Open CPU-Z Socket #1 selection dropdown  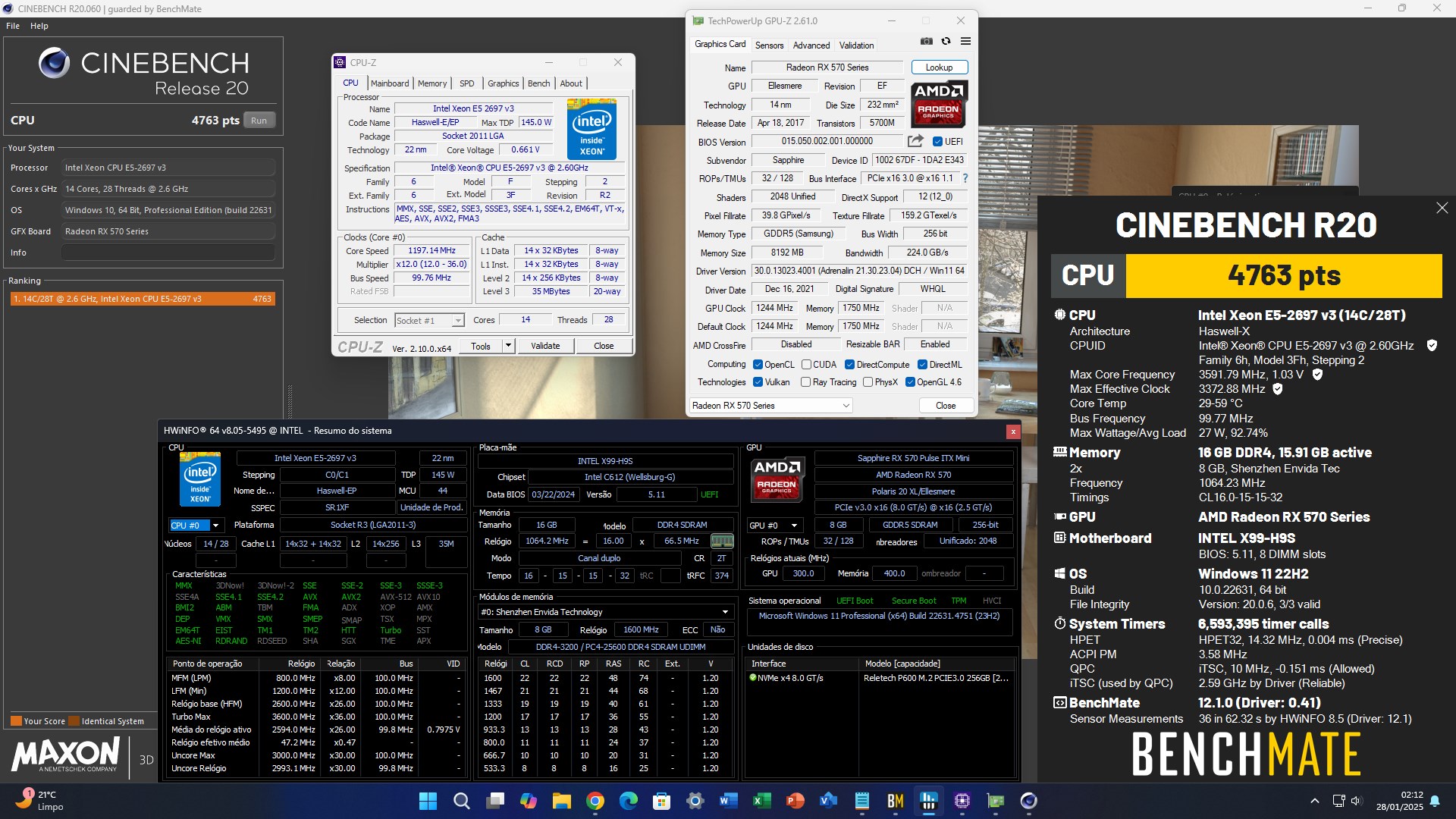[429, 321]
